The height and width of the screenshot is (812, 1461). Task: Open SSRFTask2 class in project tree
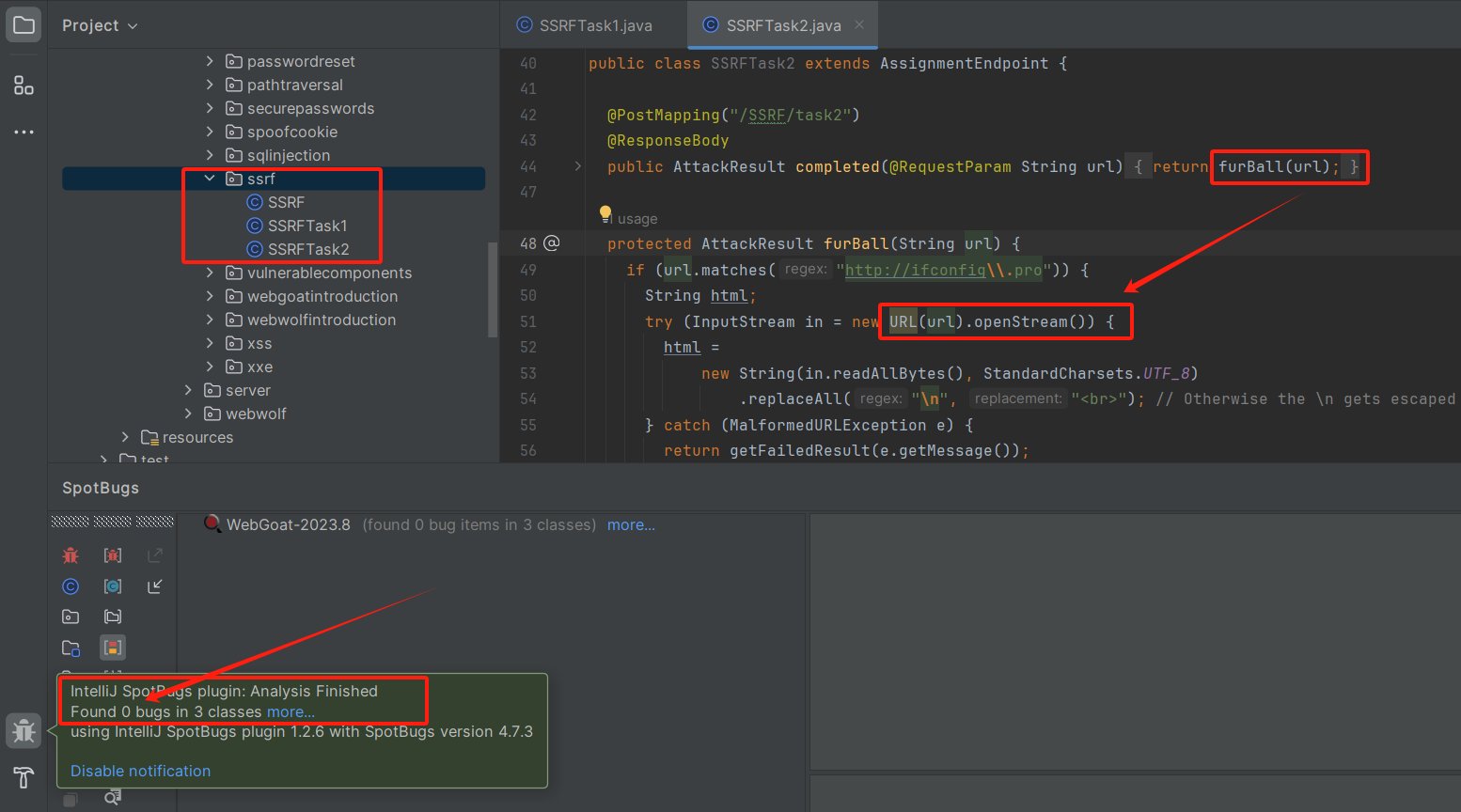(x=298, y=249)
